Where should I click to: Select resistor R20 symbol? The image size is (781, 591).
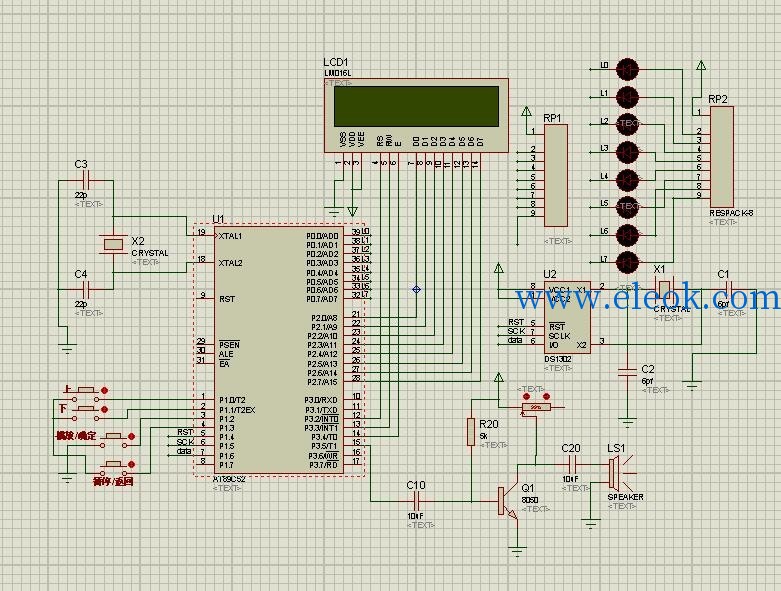(x=471, y=432)
